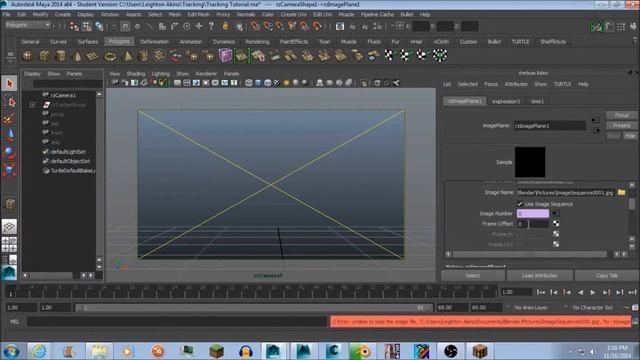Image resolution: width=640 pixels, height=360 pixels.
Task: Click the Select button at bottom
Action: pyautogui.click(x=472, y=276)
